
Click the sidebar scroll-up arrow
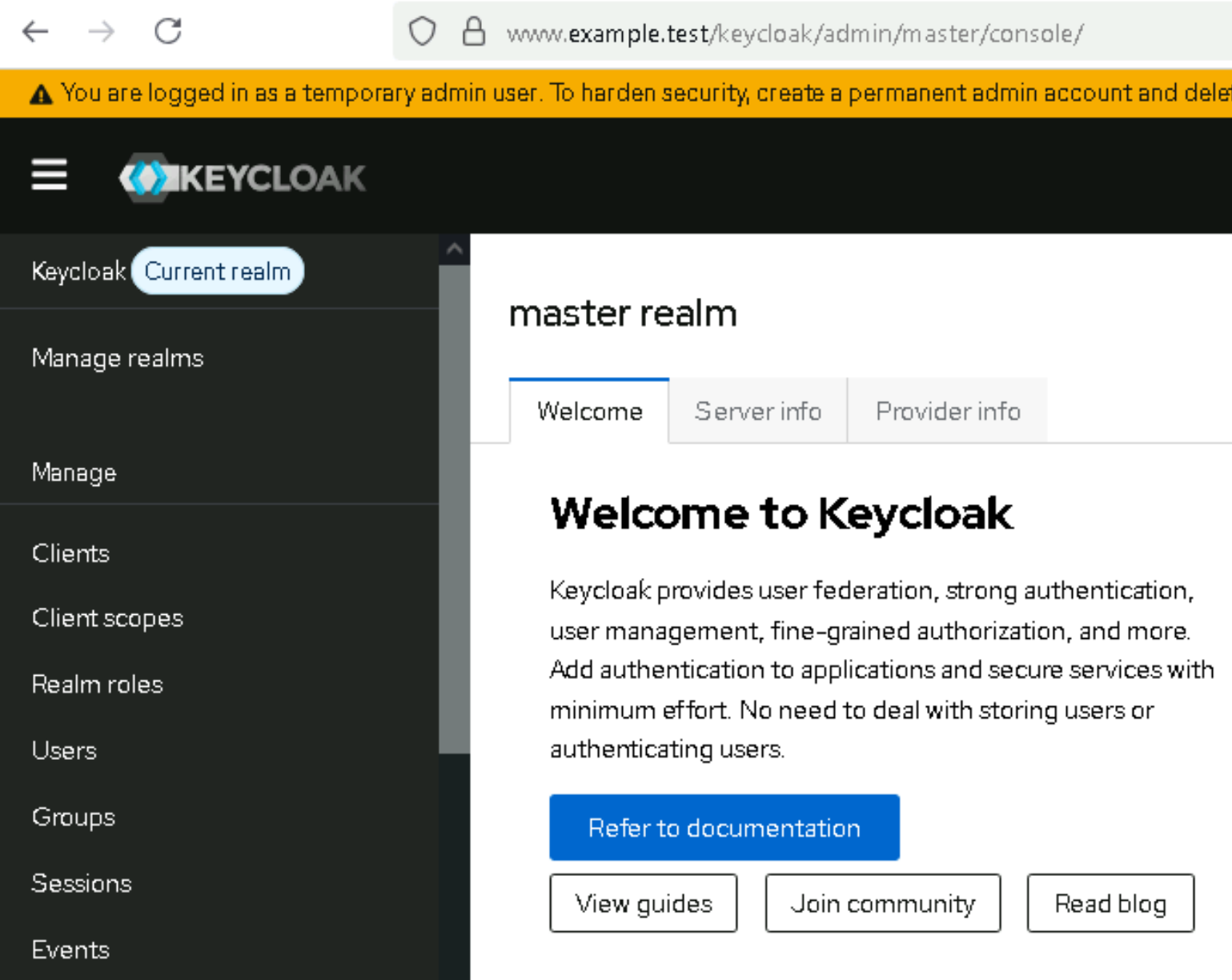click(455, 249)
